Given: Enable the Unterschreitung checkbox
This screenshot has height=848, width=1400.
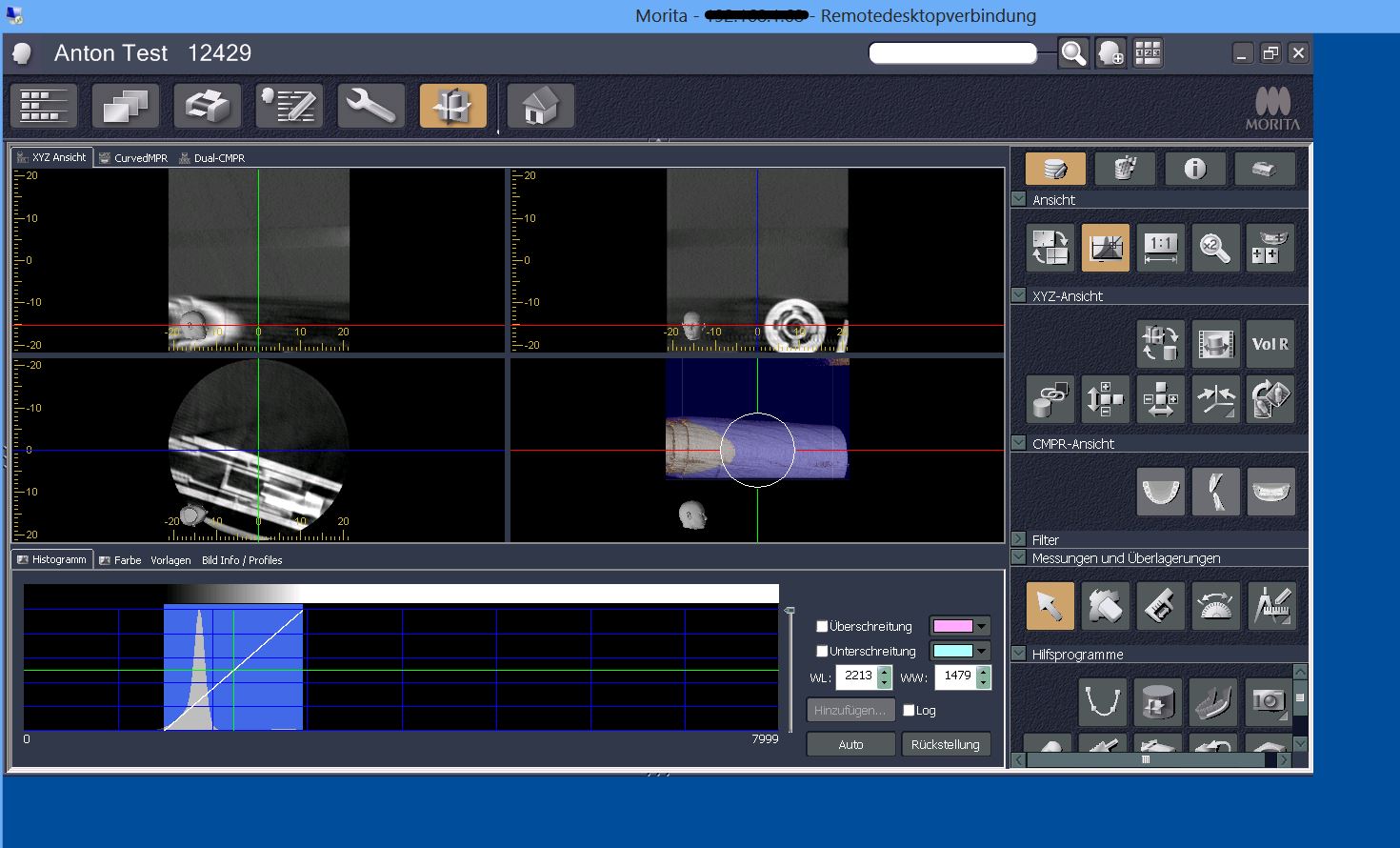Looking at the screenshot, I should point(822,651).
